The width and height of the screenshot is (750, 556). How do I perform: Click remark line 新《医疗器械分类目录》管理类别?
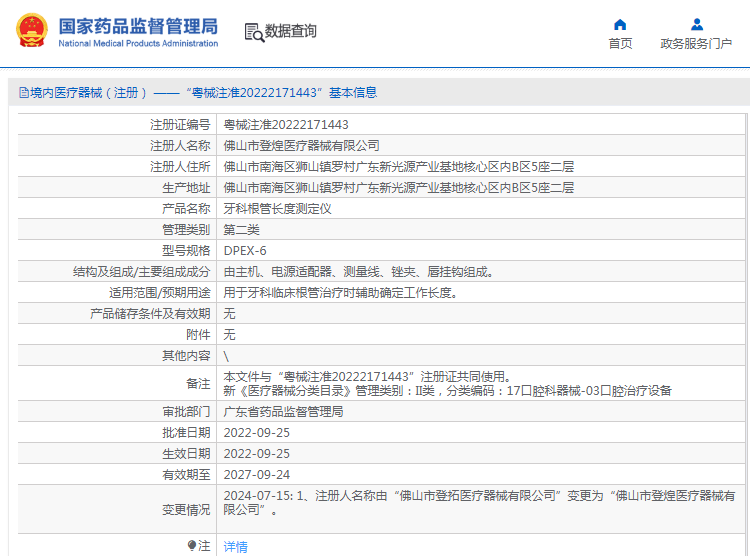coord(447,391)
